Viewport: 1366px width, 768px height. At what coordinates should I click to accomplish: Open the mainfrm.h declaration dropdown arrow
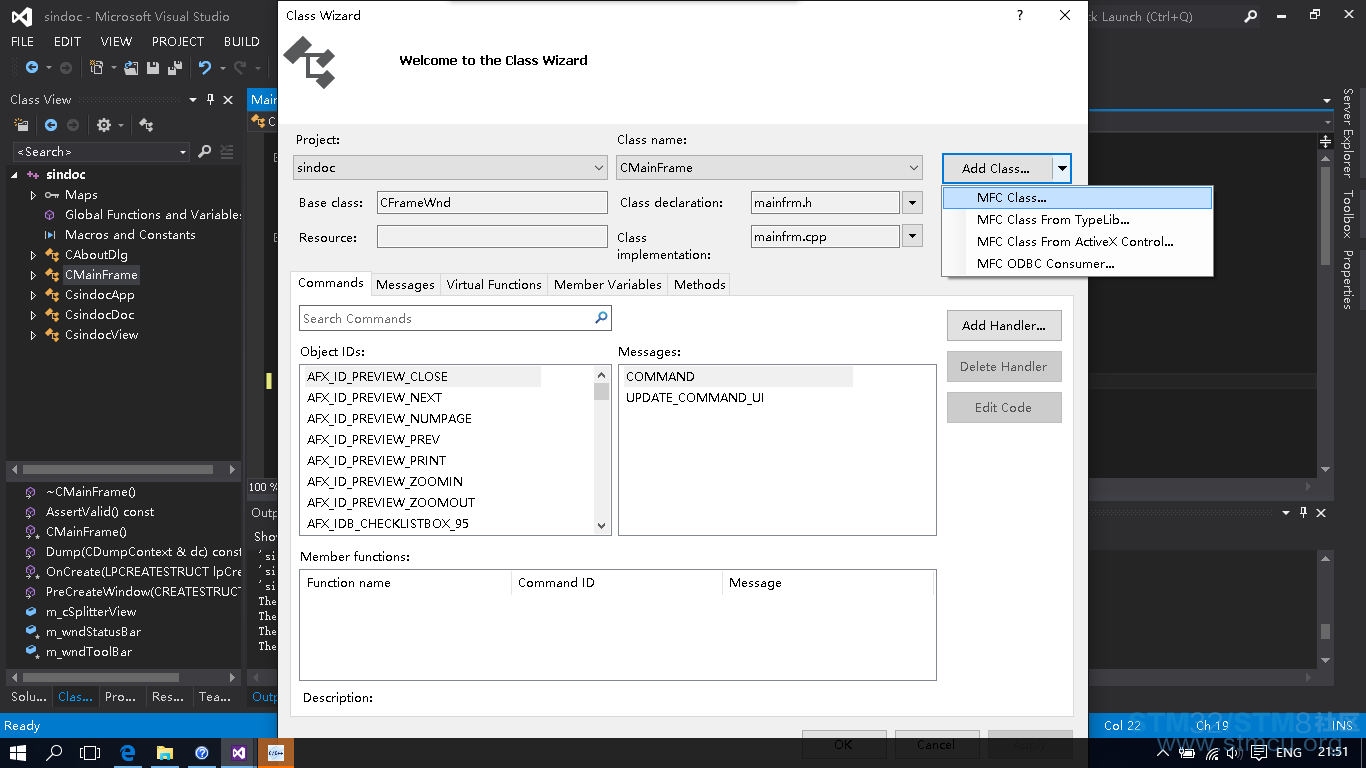point(912,203)
